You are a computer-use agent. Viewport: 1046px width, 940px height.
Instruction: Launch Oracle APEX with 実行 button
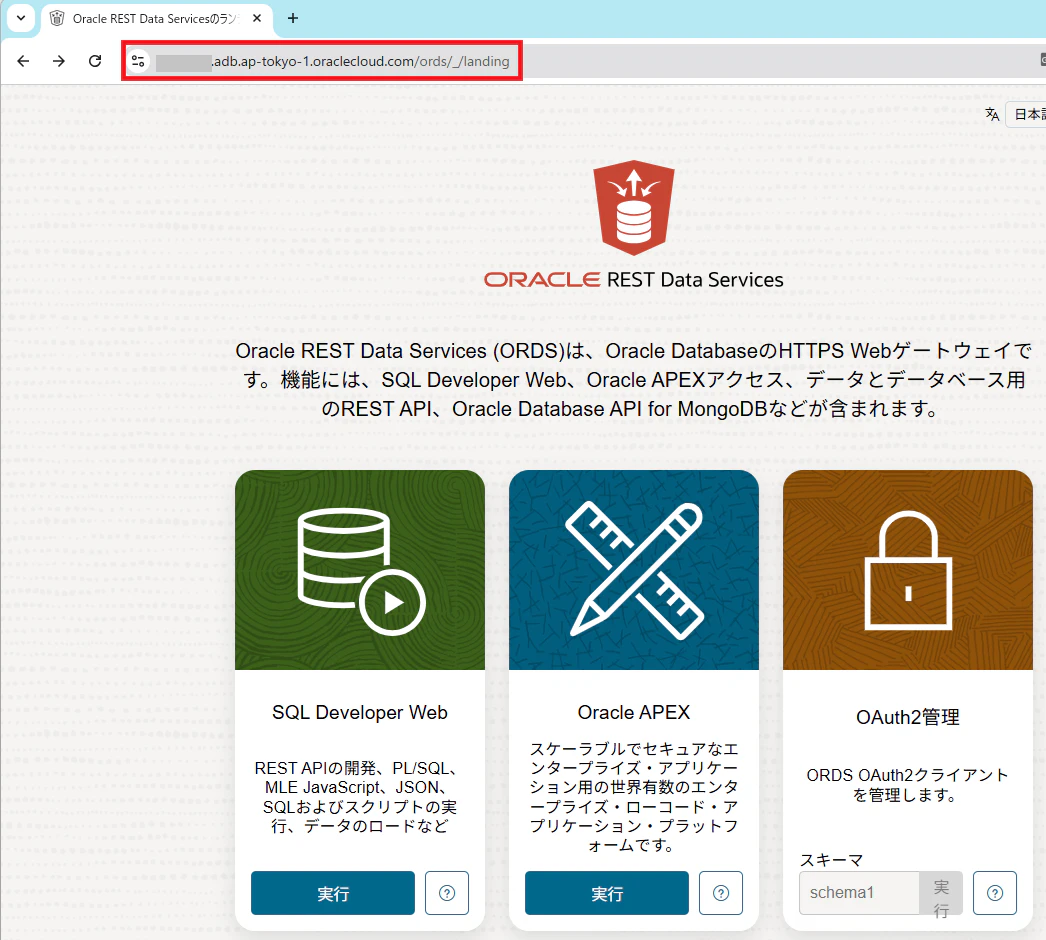607,893
